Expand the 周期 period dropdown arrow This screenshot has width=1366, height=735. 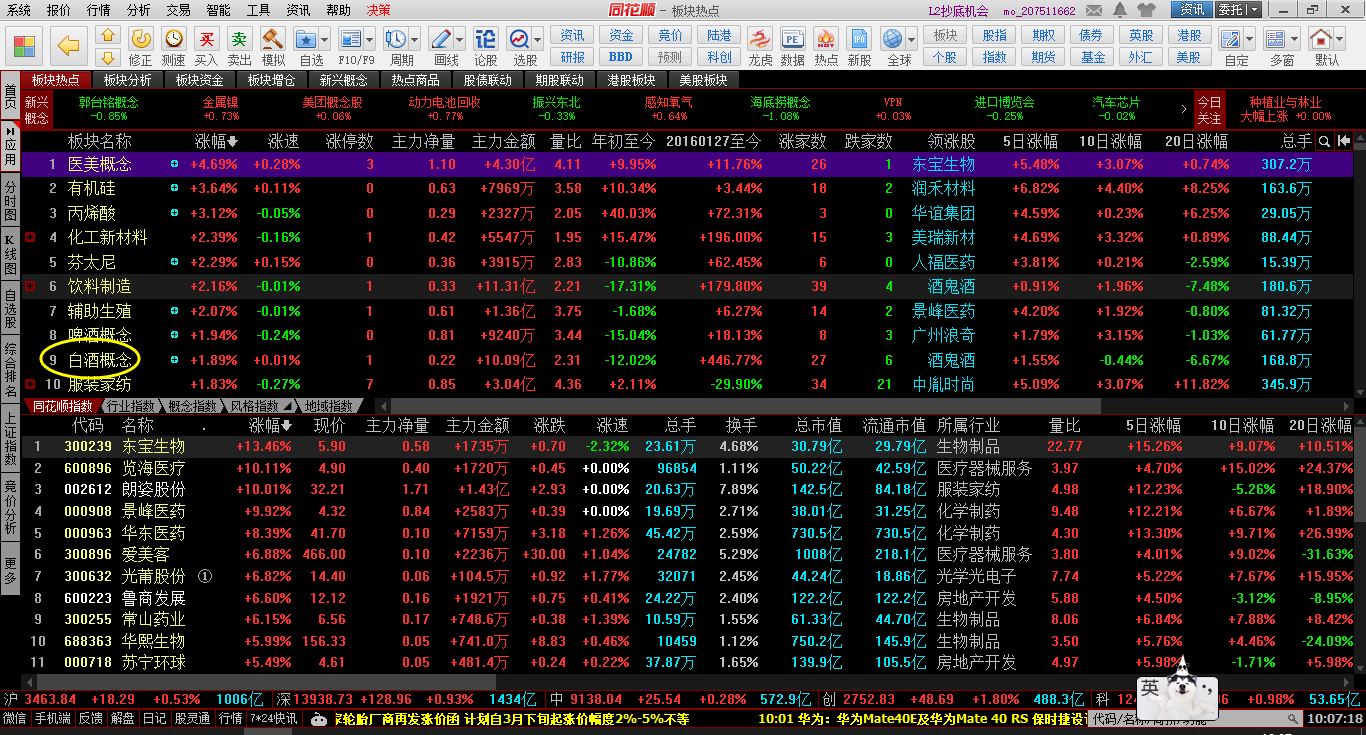pyautogui.click(x=415, y=40)
